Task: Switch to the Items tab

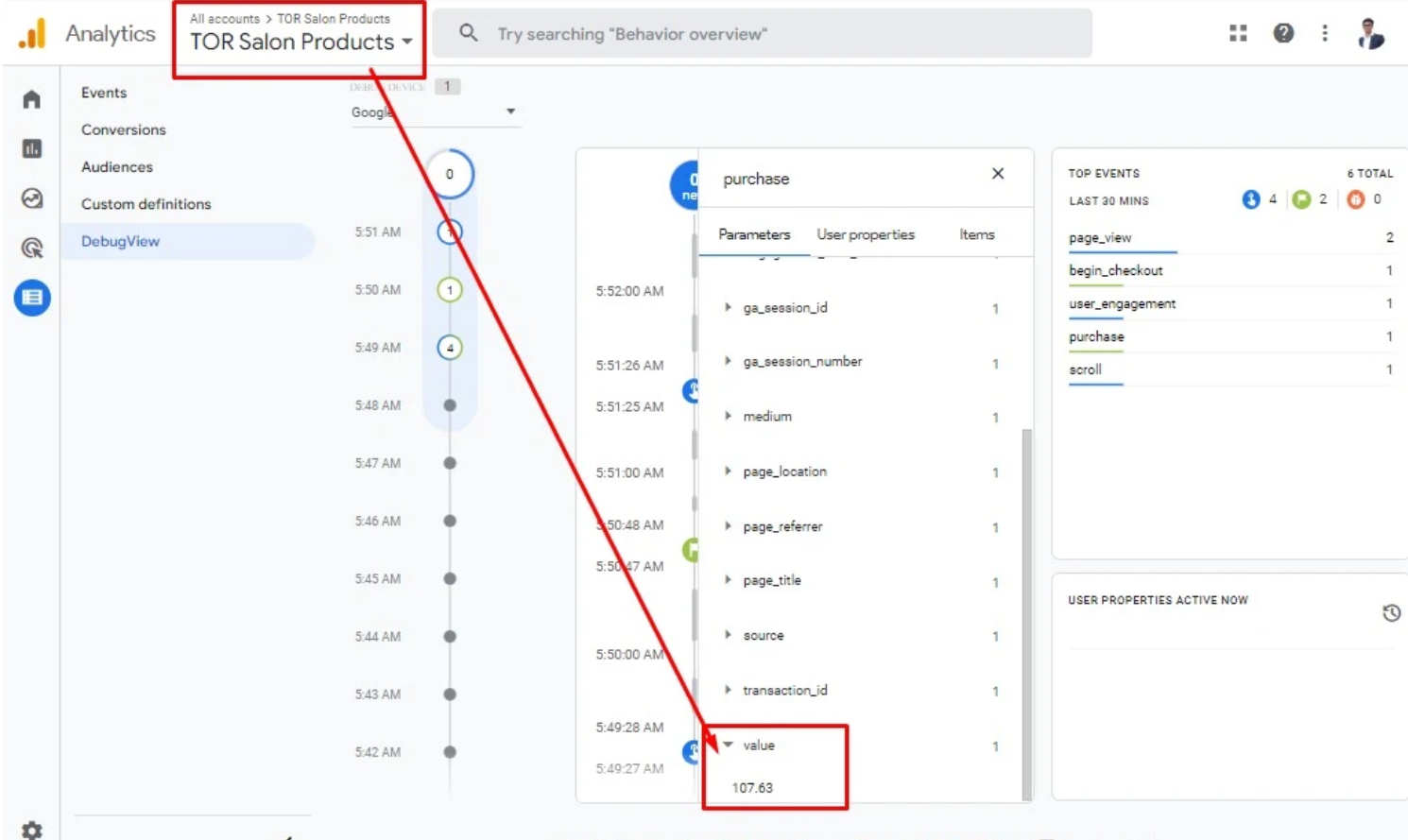Action: point(977,234)
